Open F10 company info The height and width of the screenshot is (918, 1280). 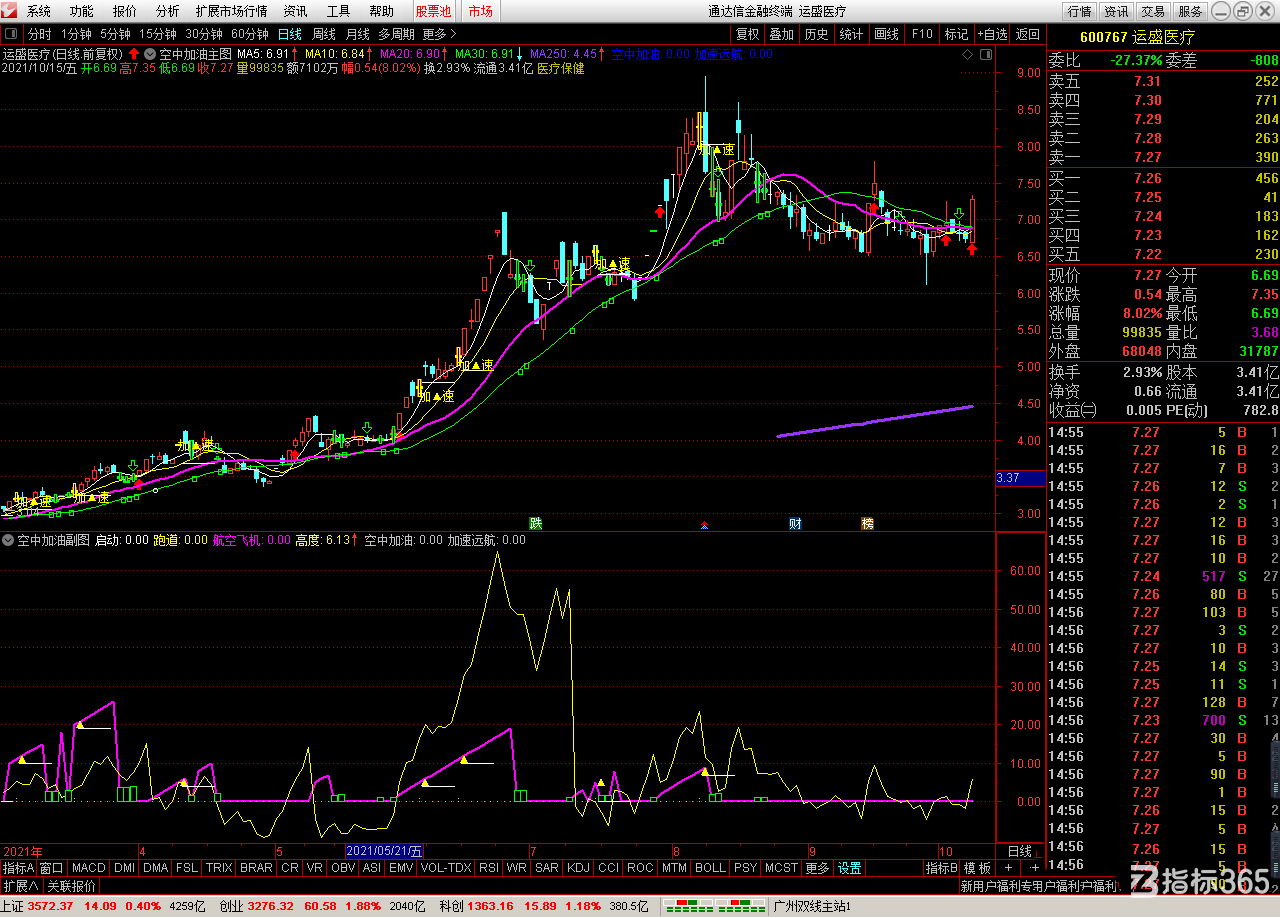[922, 33]
